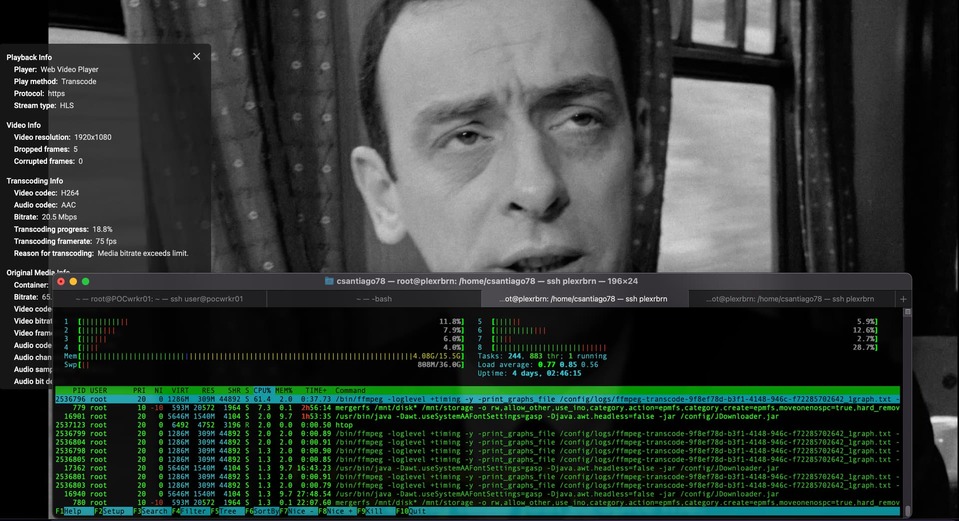Select process row PID 2536796 ffmpeg

point(477,399)
